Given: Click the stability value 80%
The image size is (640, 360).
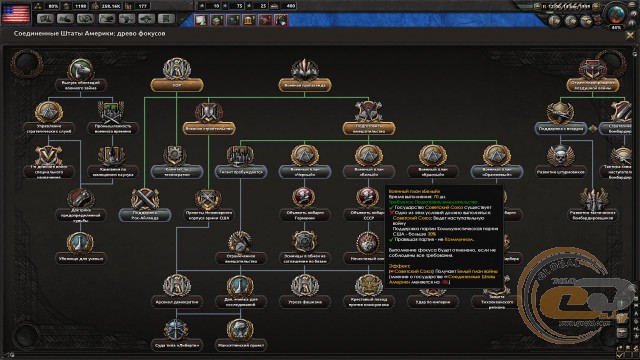Looking at the screenshot, I should click(53, 6).
